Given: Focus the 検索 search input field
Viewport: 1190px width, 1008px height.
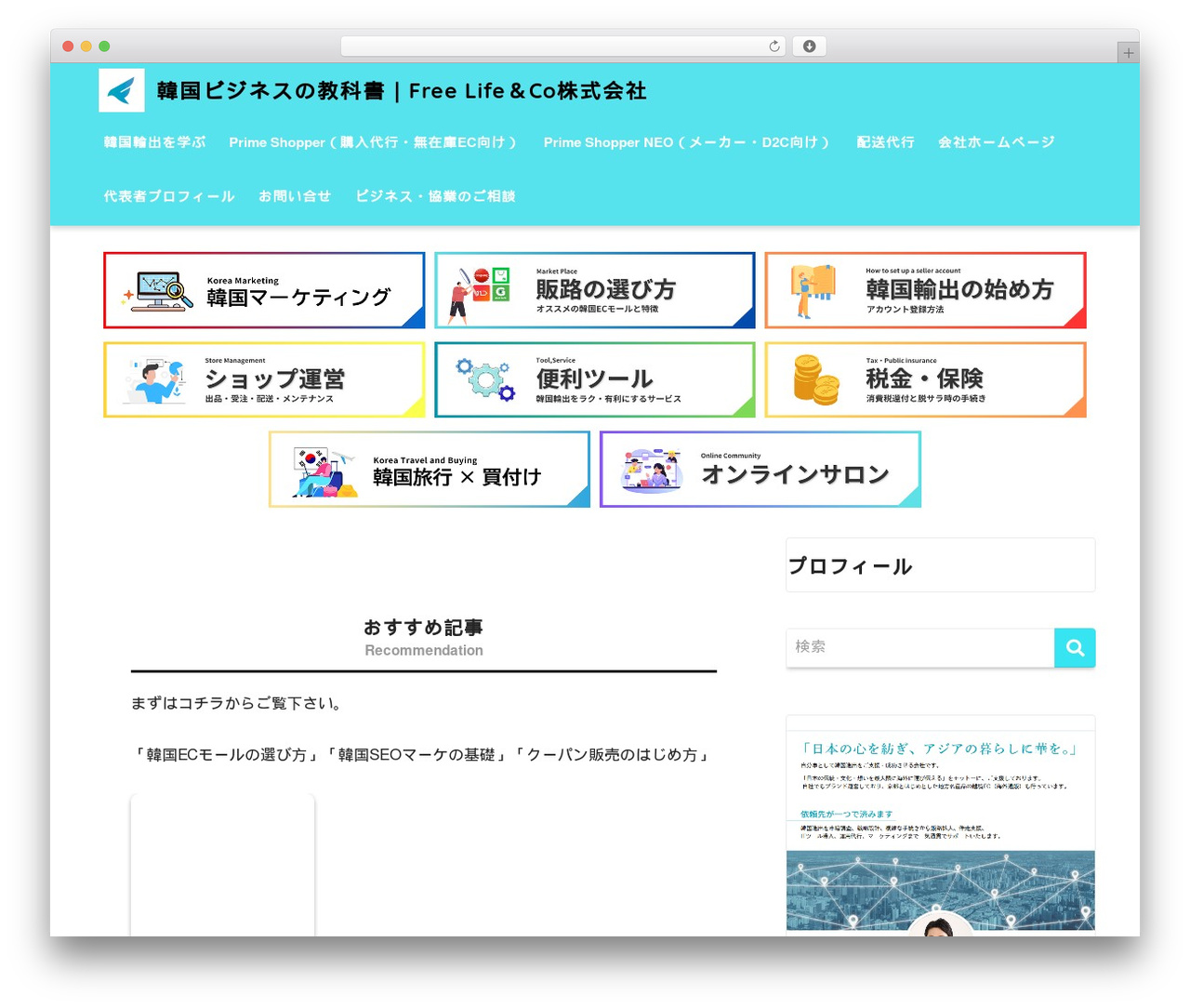Looking at the screenshot, I should pos(920,648).
